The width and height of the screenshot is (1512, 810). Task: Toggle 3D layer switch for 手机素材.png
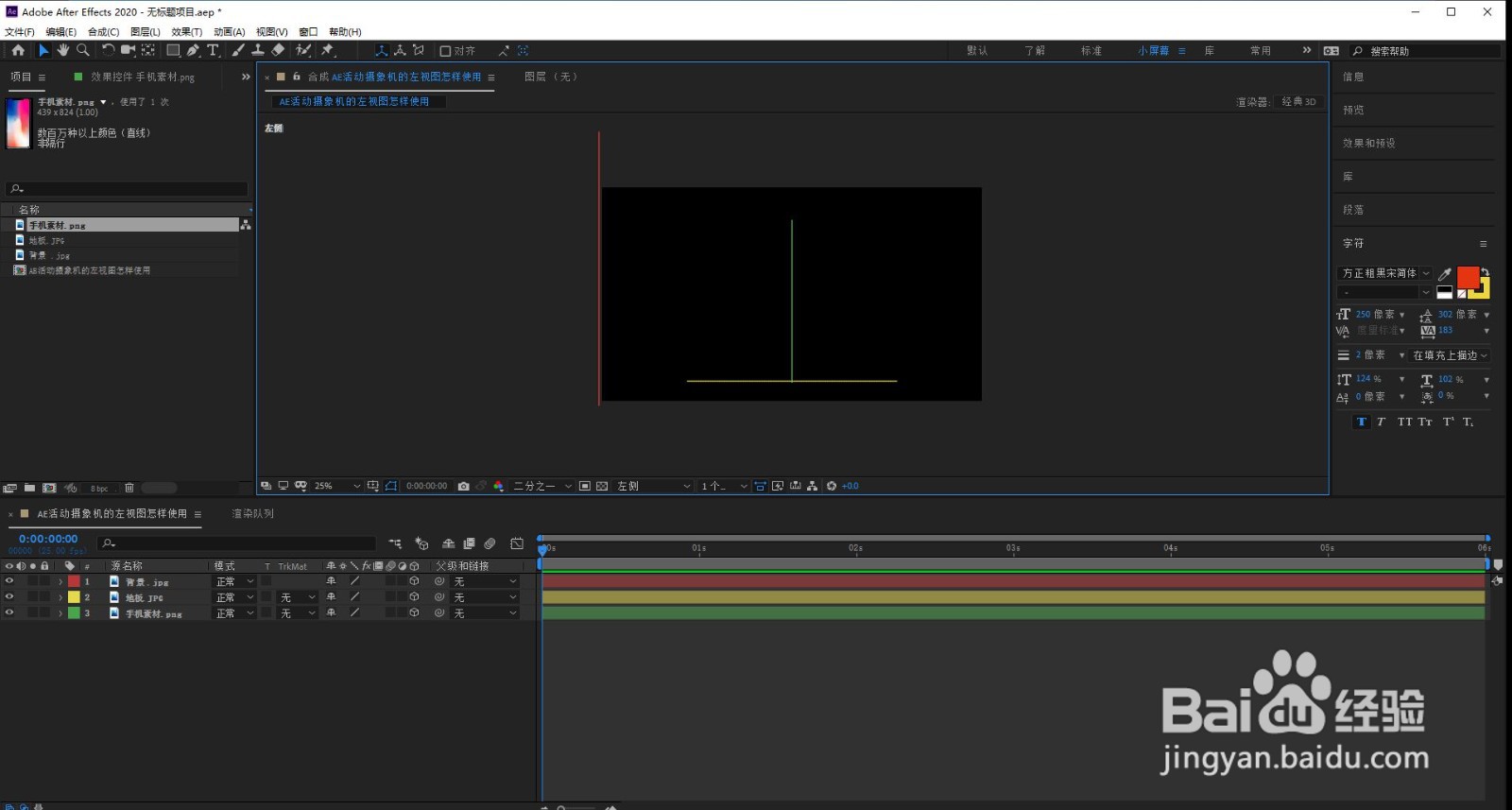click(x=414, y=612)
